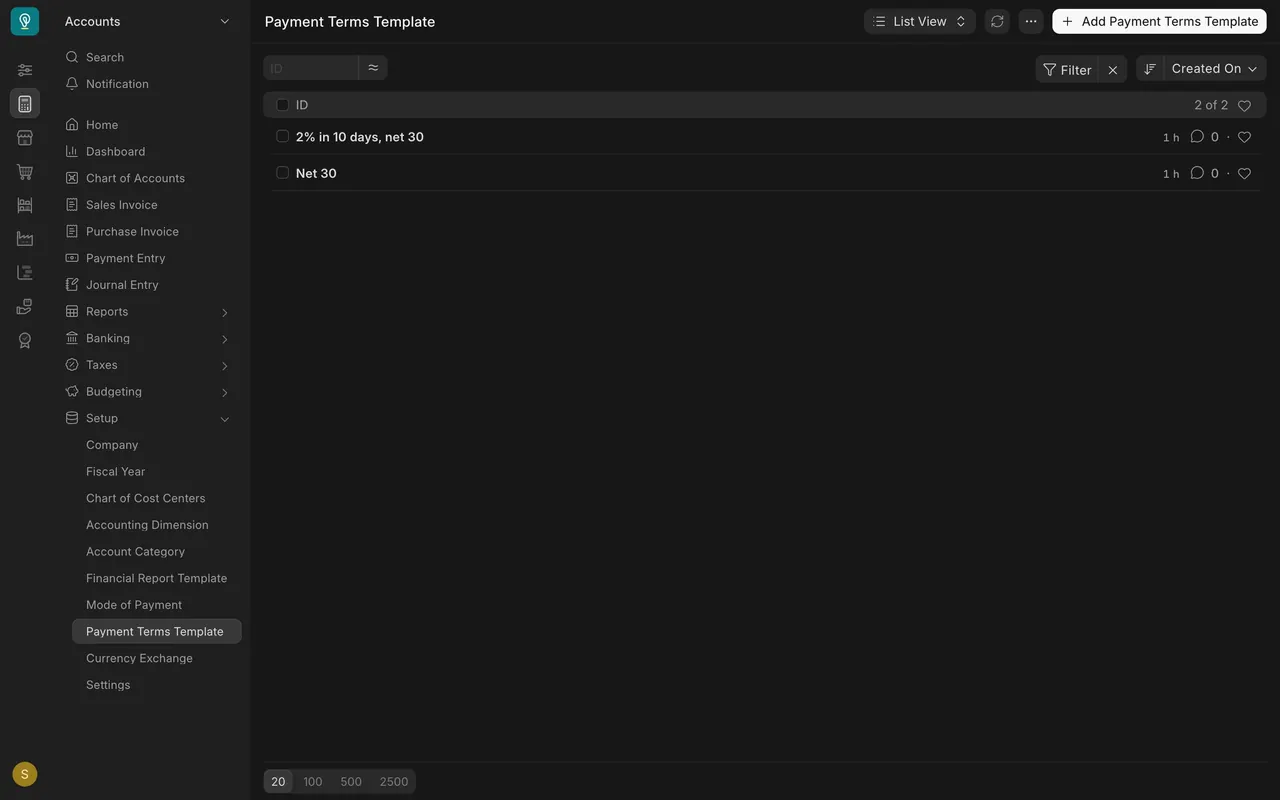This screenshot has height=800, width=1280.
Task: Clear filters with the X next to Filter
Action: click(1113, 70)
